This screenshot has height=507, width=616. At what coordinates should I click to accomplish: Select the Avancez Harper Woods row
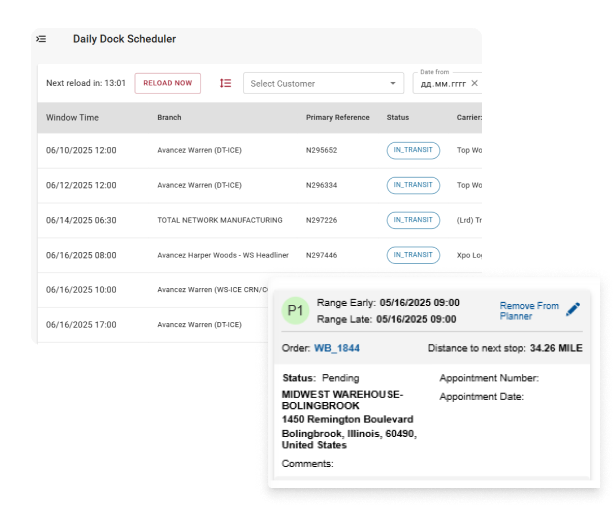pyautogui.click(x=222, y=255)
